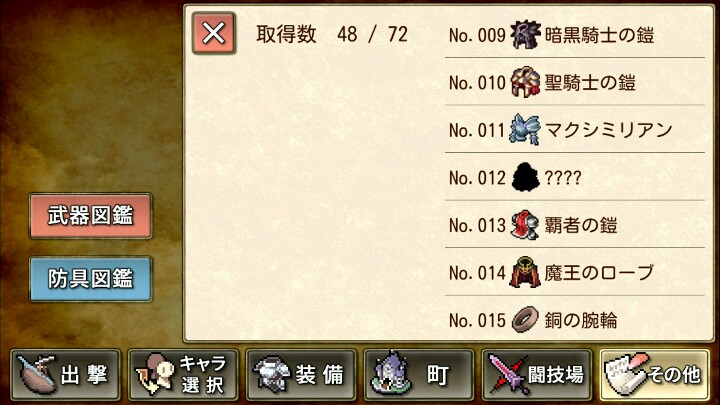Open the 装備 equipment menu
Image resolution: width=720 pixels, height=405 pixels.
tap(301, 375)
